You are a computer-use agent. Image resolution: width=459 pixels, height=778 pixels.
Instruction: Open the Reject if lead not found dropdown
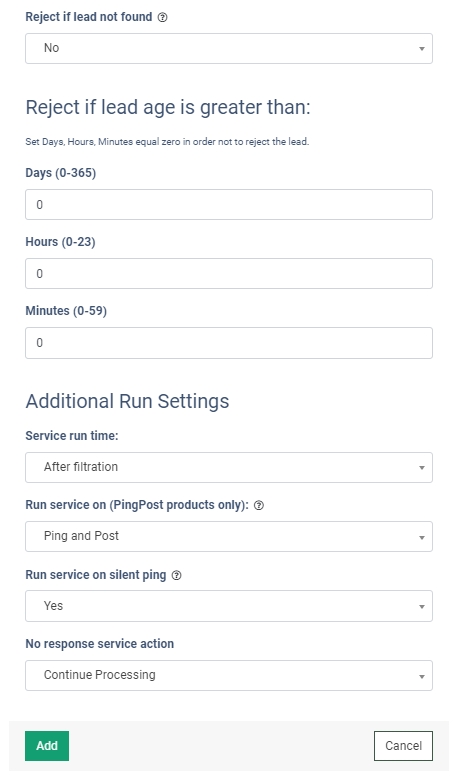229,49
